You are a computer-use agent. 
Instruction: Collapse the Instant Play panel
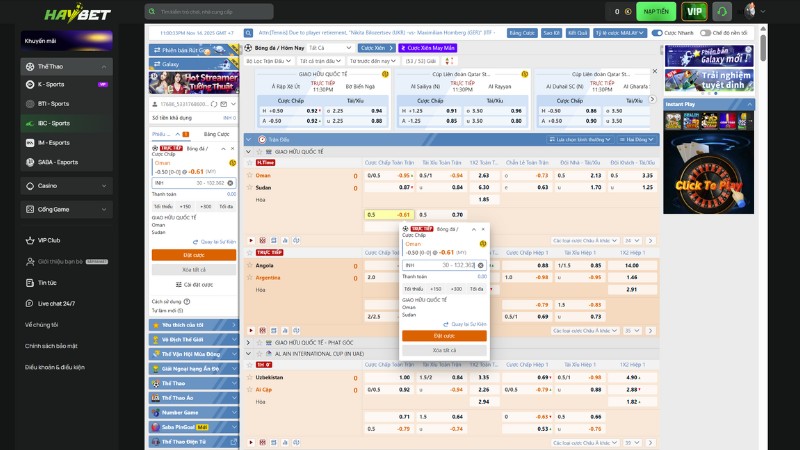(x=749, y=104)
